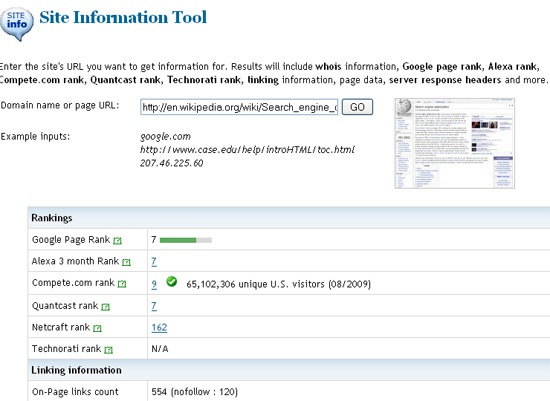Click the Domain name or page URL label
This screenshot has width=550, height=401.
(60, 105)
